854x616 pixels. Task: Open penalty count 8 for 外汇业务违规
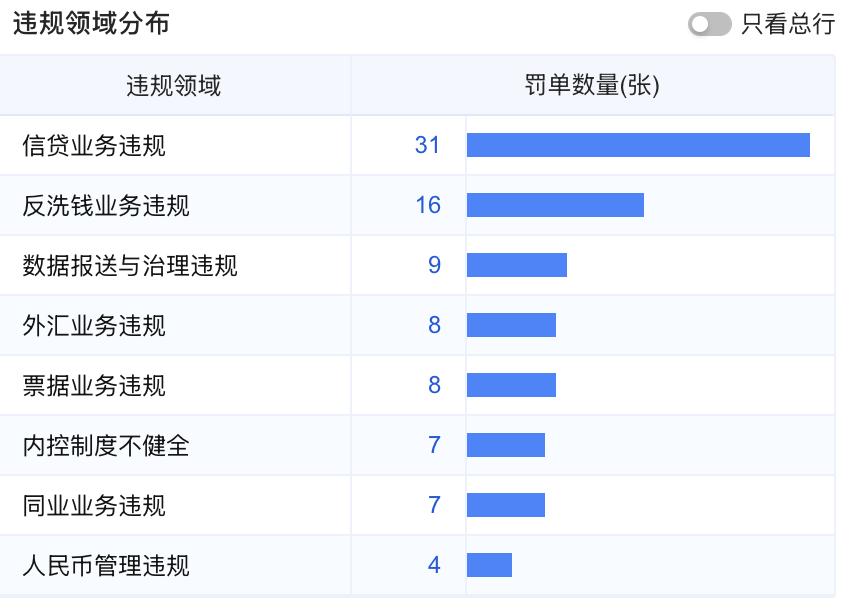(x=434, y=325)
